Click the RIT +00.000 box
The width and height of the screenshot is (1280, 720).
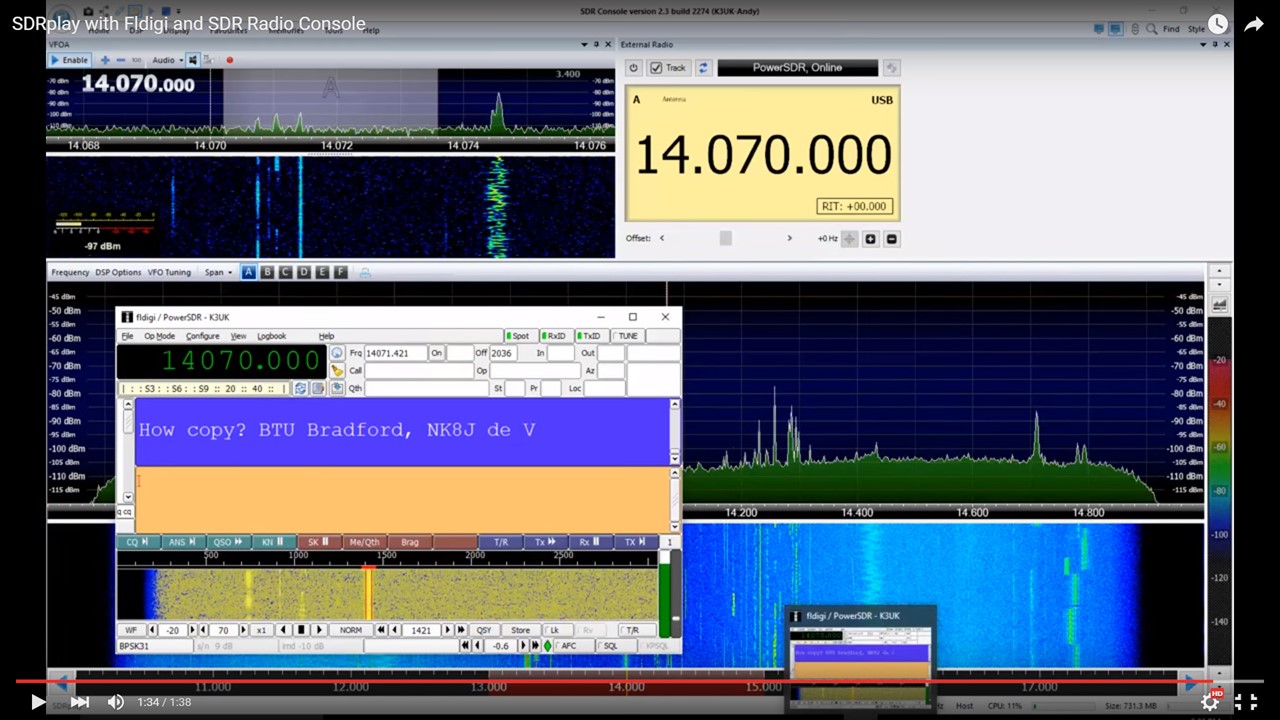855,206
